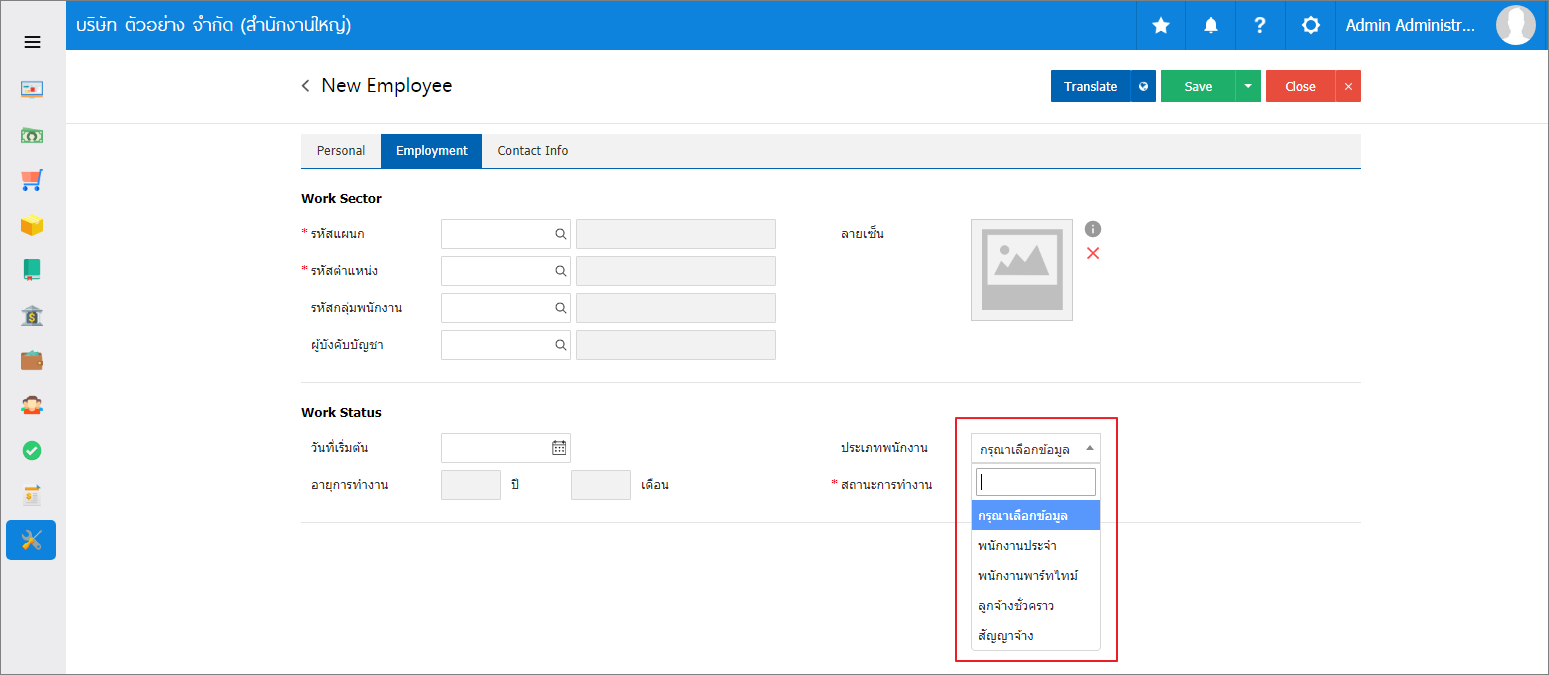1549x675 pixels.
Task: Choose พนักงานพาร์ทไทม์ from the list
Action: point(1036,576)
